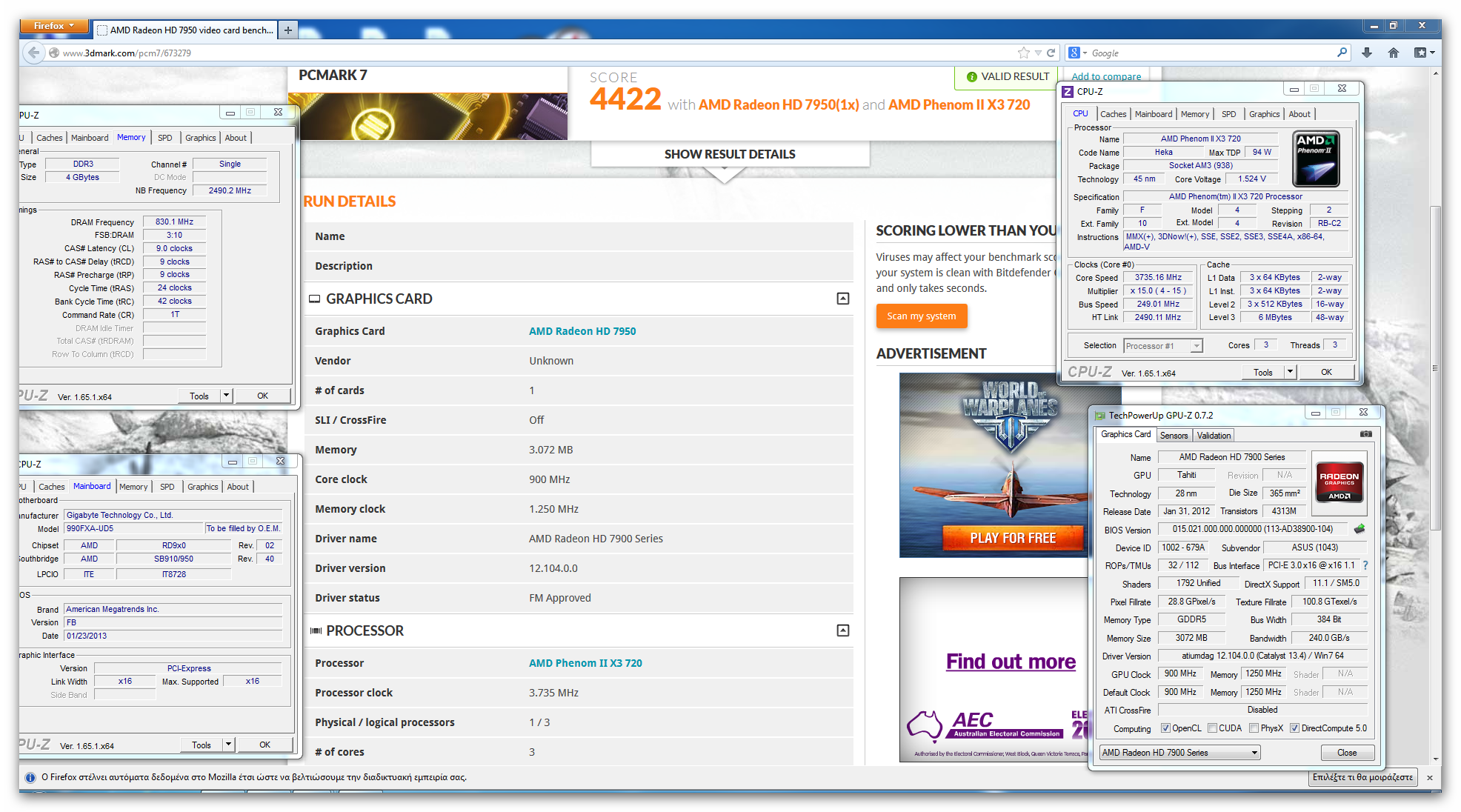The image size is (1461, 812).
Task: Click the GPU-Z screenshot camera icon
Action: pyautogui.click(x=1366, y=434)
